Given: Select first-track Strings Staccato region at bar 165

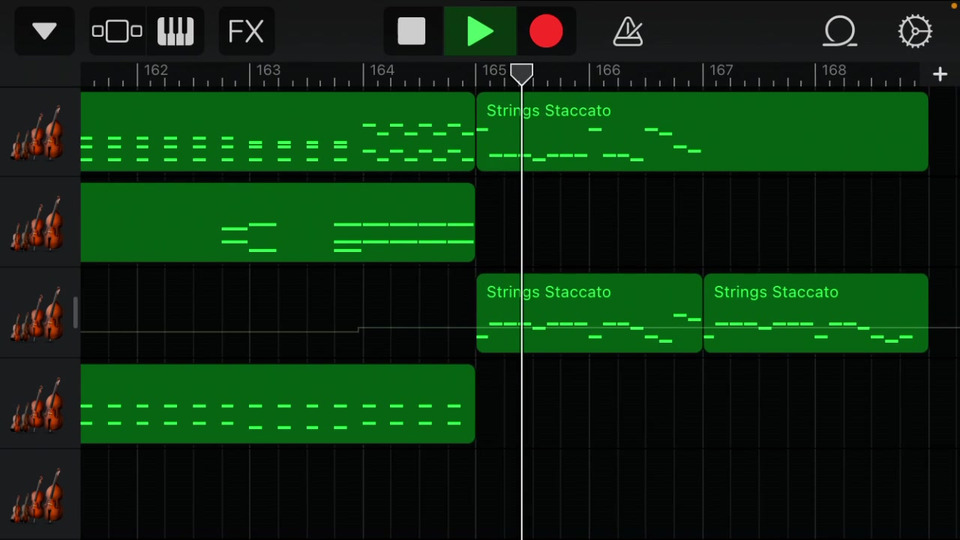Looking at the screenshot, I should click(702, 132).
